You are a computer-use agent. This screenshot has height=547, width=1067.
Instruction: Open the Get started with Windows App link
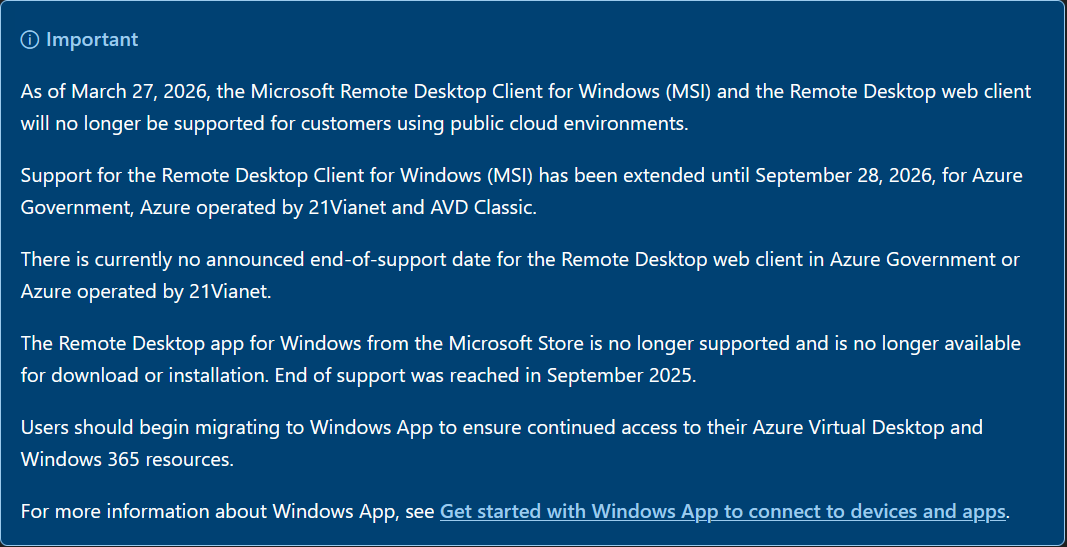722,512
